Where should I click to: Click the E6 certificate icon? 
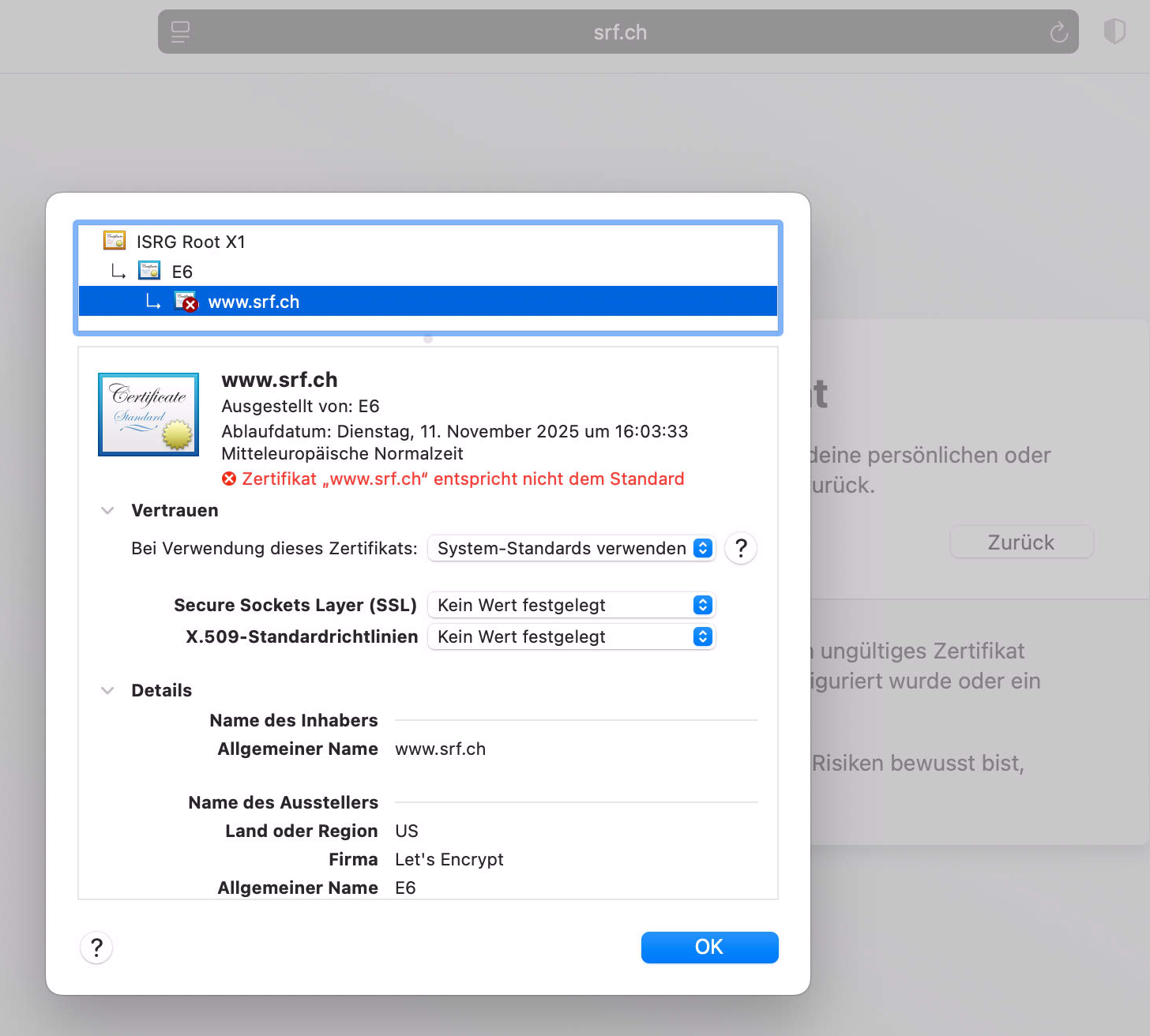click(149, 271)
